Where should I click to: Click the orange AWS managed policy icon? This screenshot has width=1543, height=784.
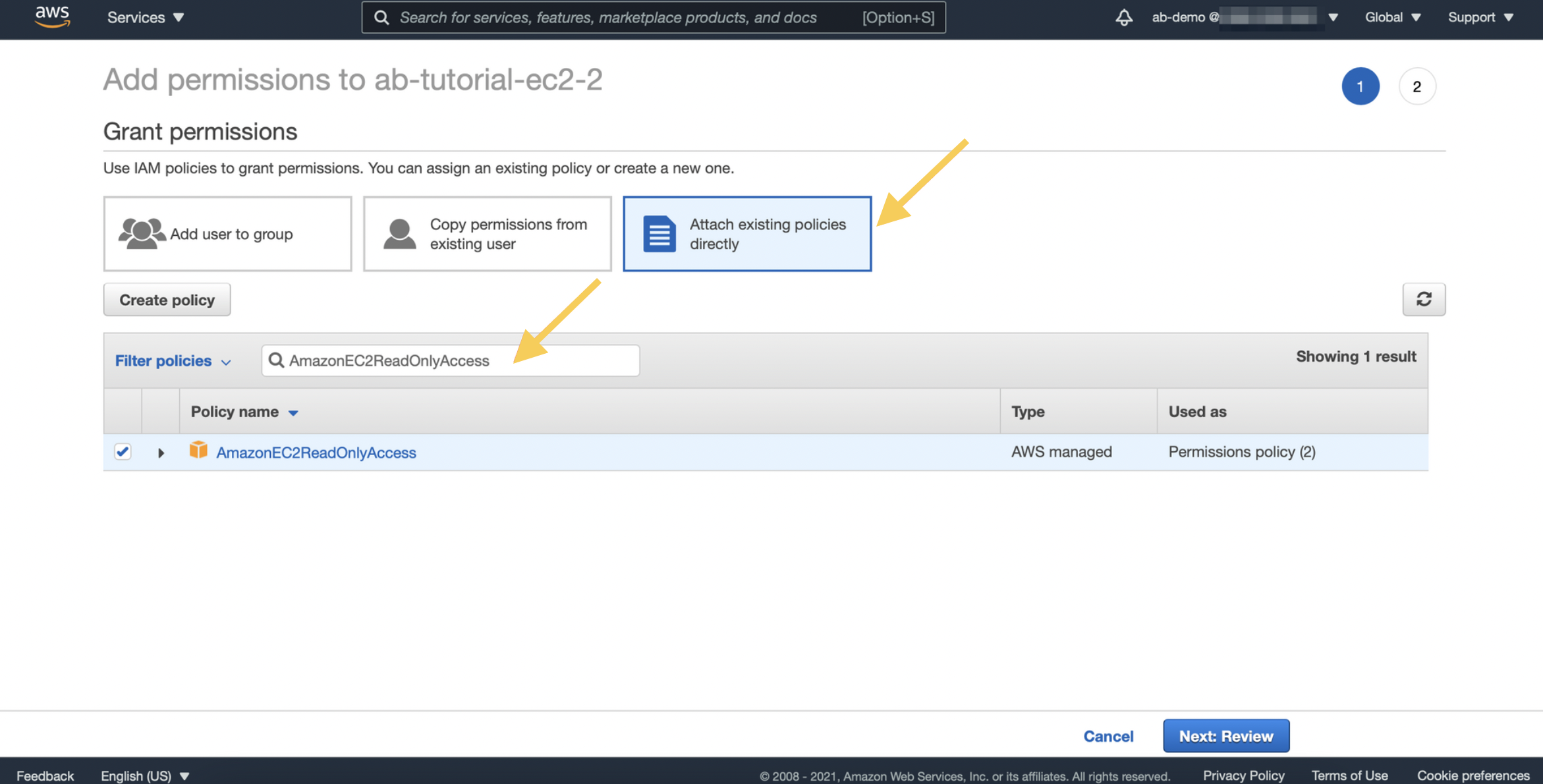pyautogui.click(x=198, y=450)
